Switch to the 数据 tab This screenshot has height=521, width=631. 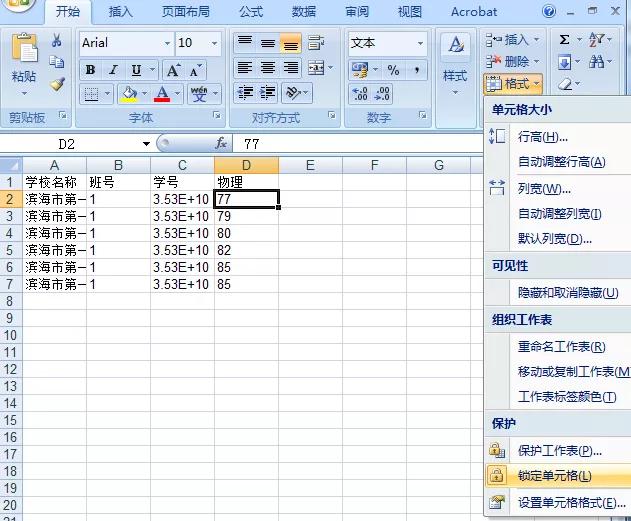pos(304,12)
